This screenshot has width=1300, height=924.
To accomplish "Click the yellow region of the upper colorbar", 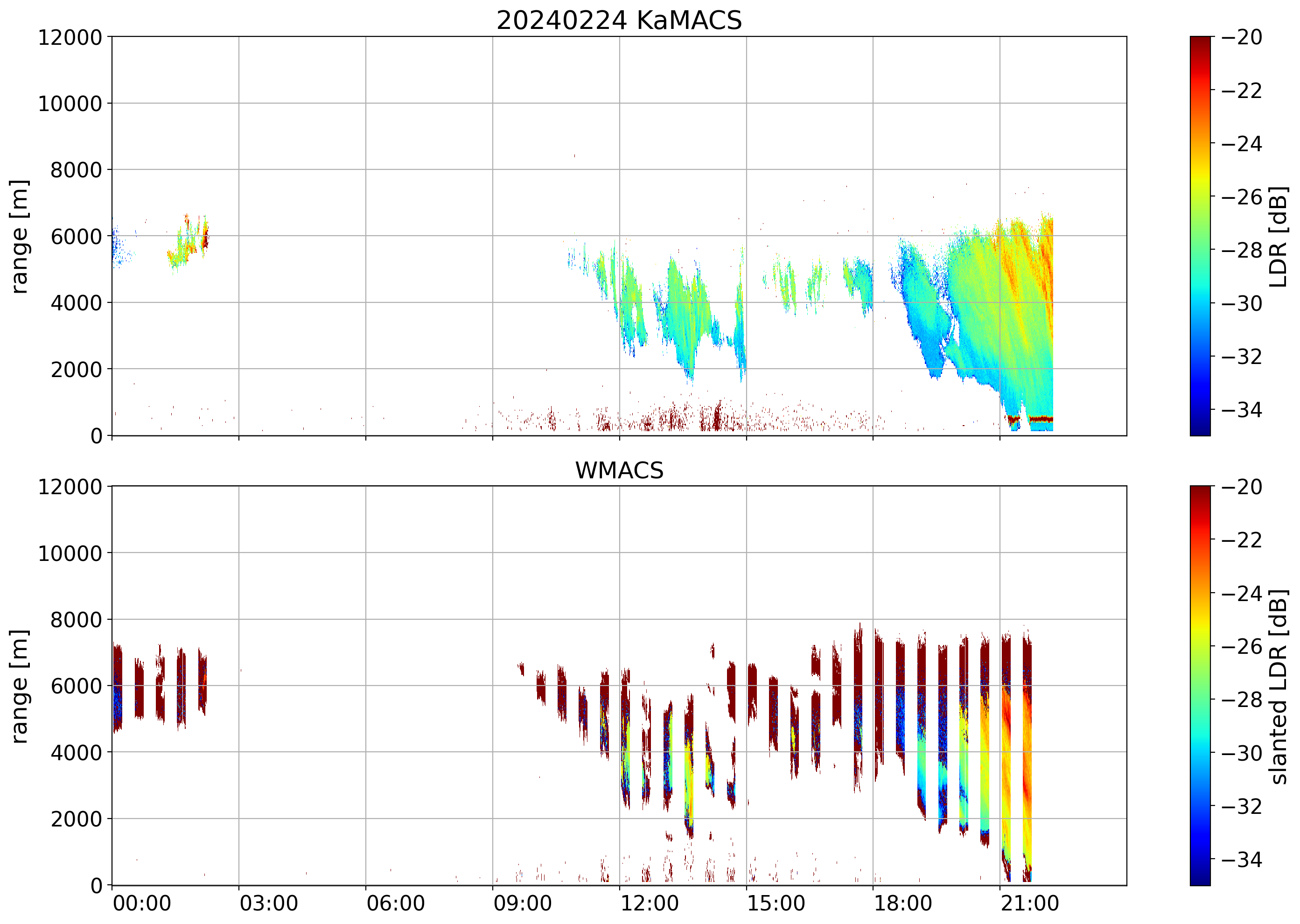I will [1200, 179].
